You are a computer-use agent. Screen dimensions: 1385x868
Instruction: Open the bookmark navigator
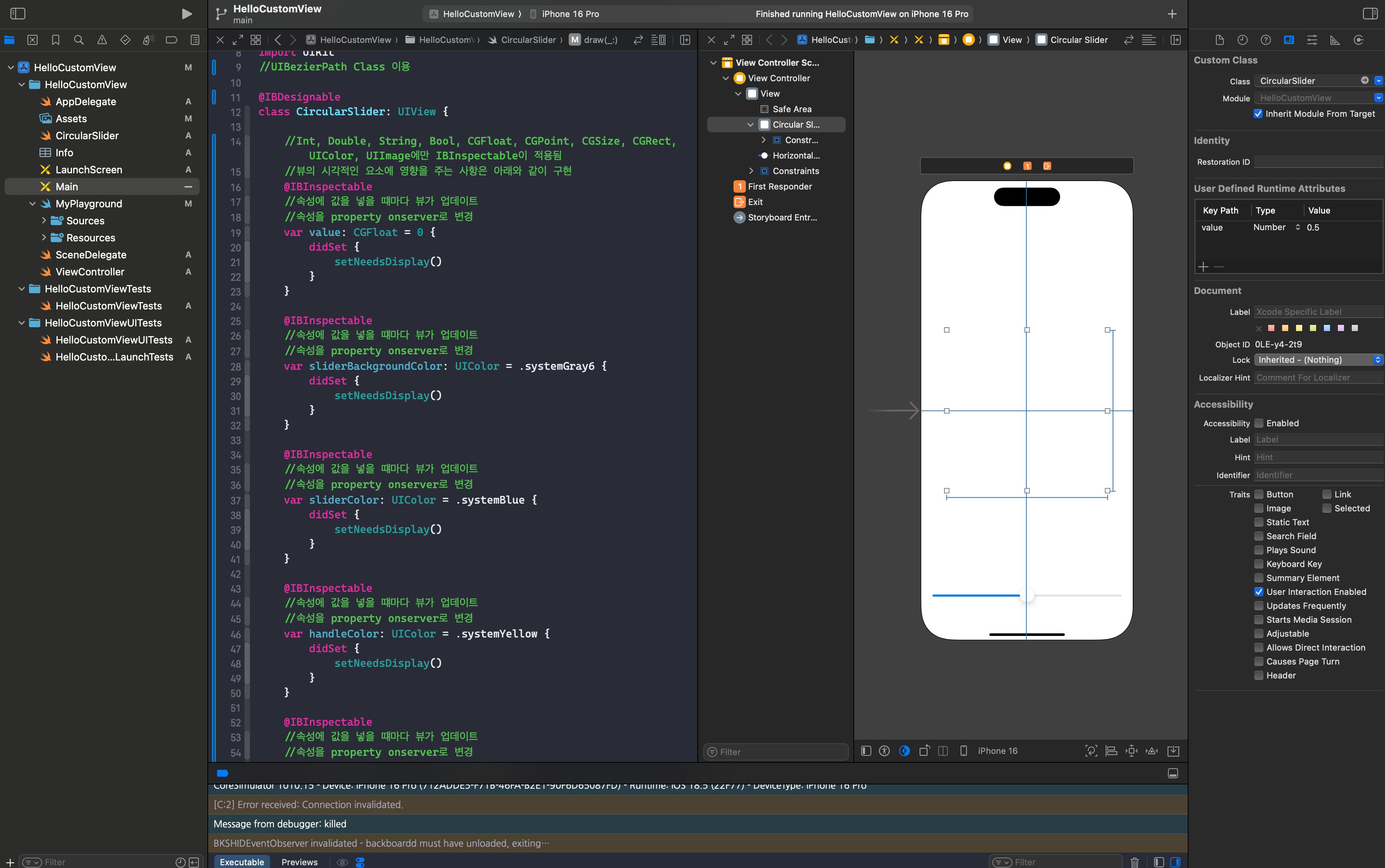[56, 40]
